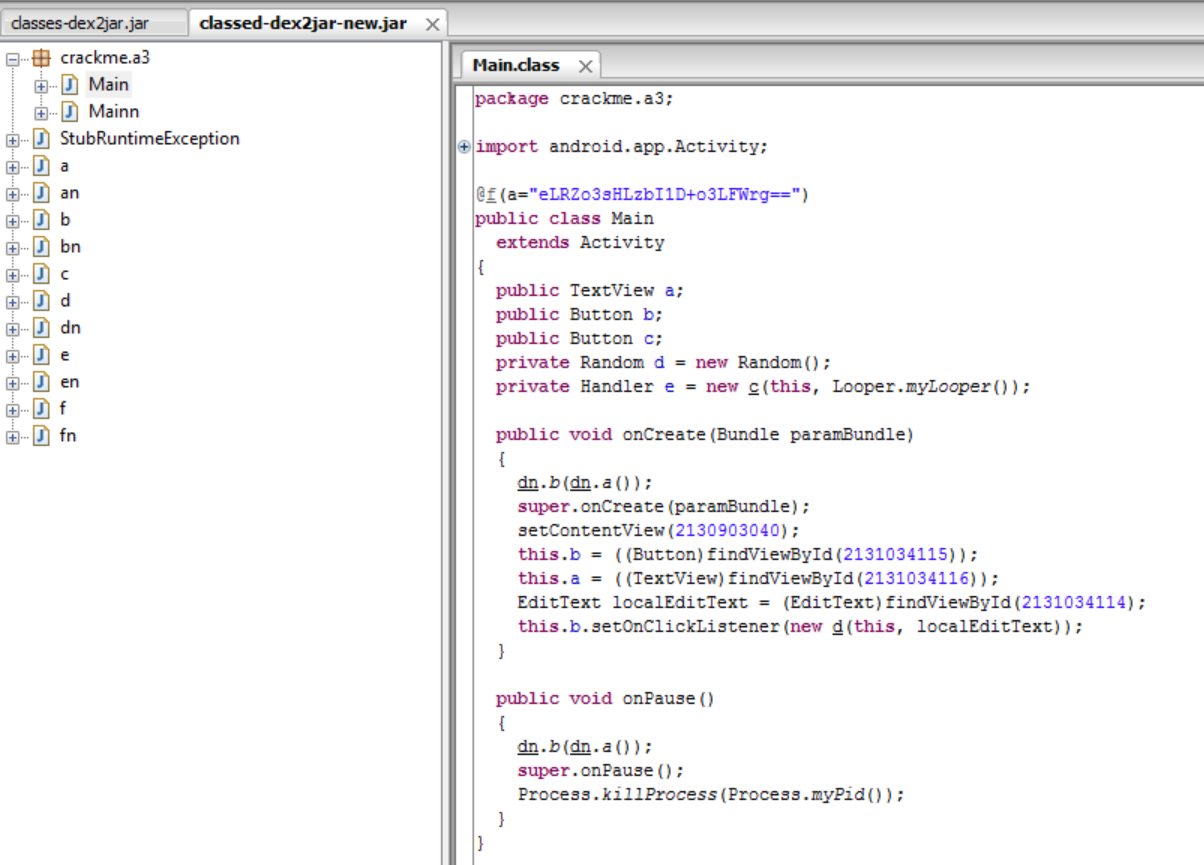Expand the class a tree node

[12, 166]
